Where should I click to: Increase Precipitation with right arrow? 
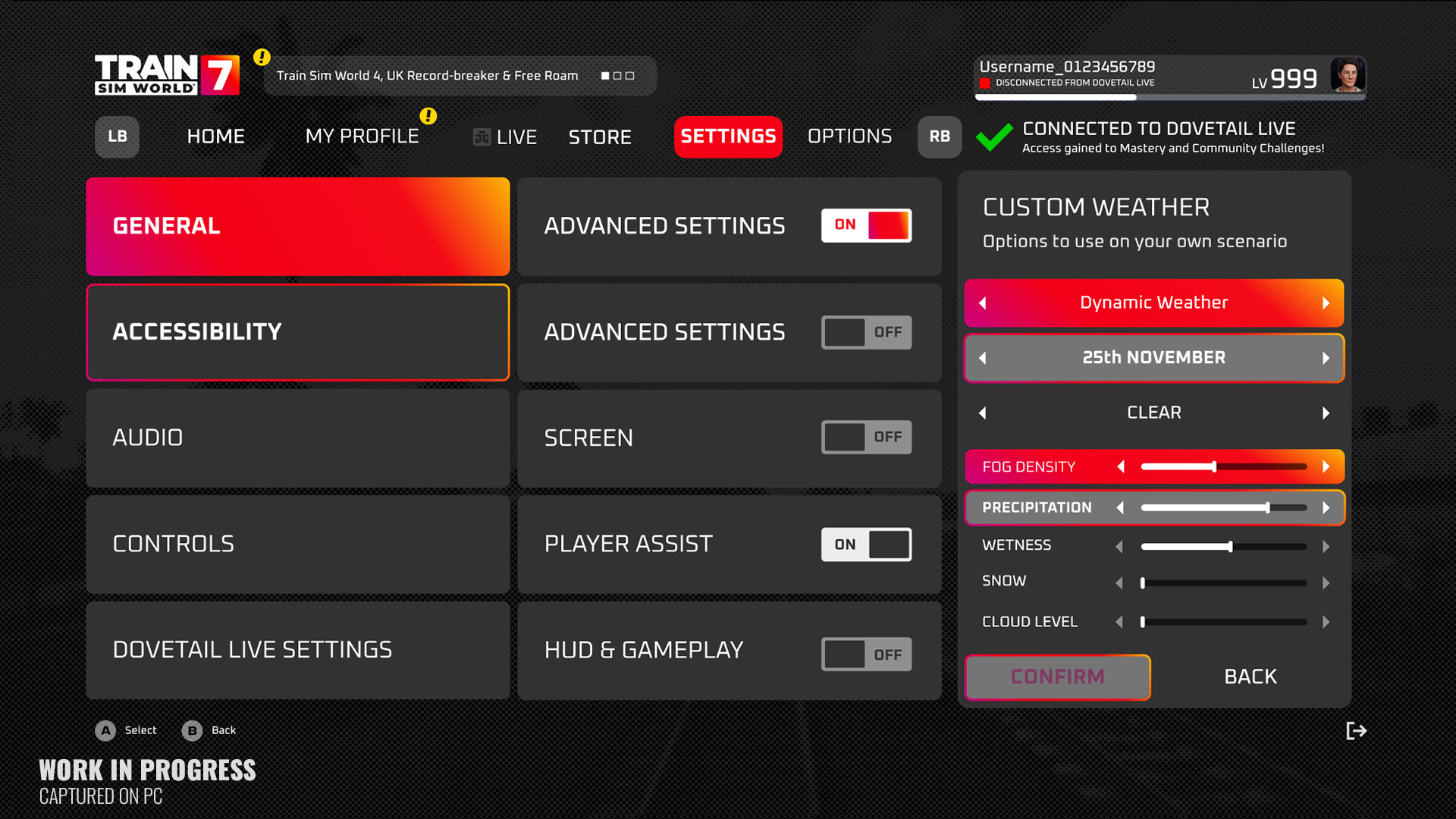(1326, 507)
